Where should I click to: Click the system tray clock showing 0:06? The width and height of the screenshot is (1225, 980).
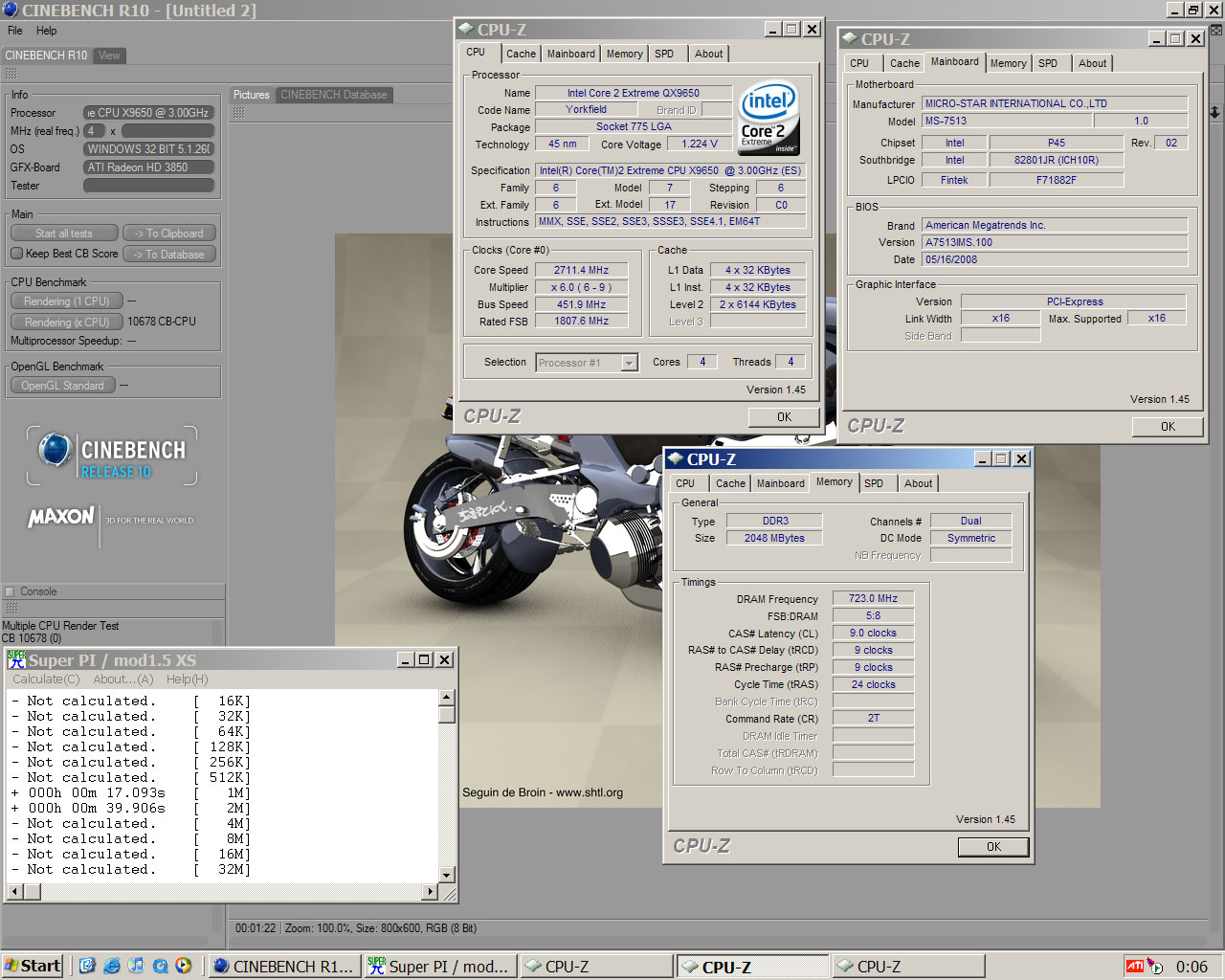tap(1192, 967)
